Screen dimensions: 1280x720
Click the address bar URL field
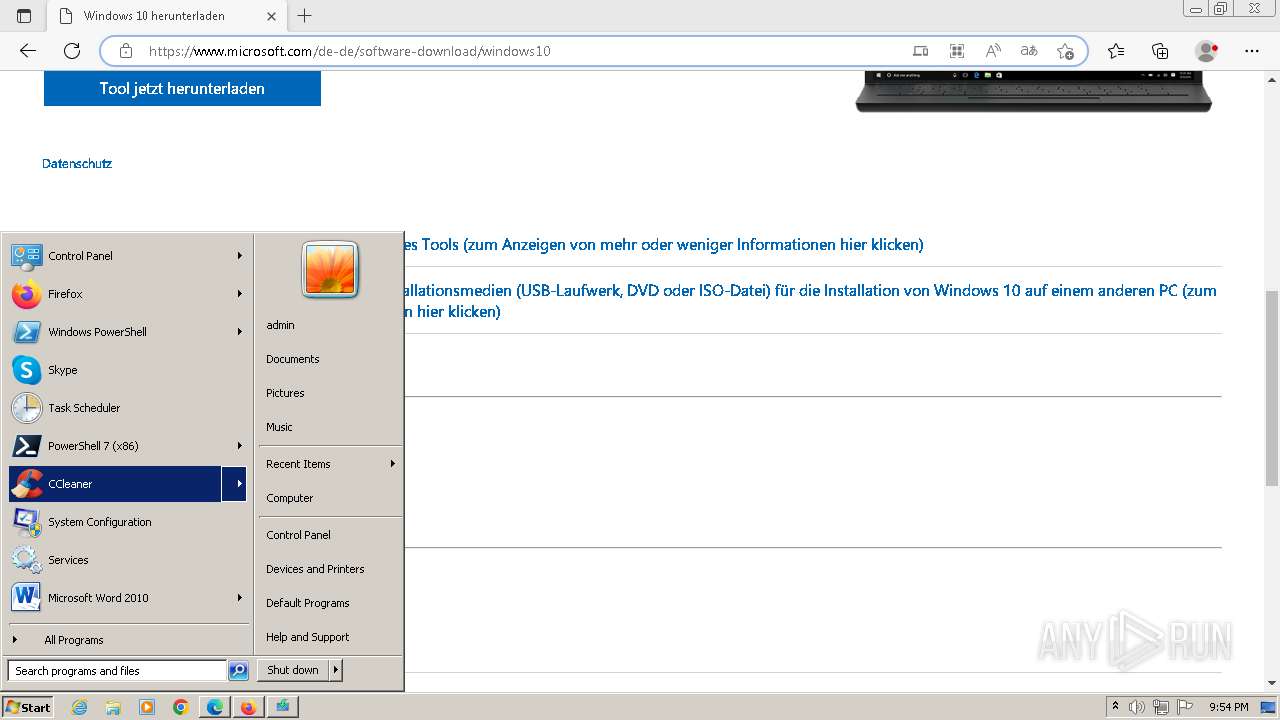pyautogui.click(x=520, y=51)
